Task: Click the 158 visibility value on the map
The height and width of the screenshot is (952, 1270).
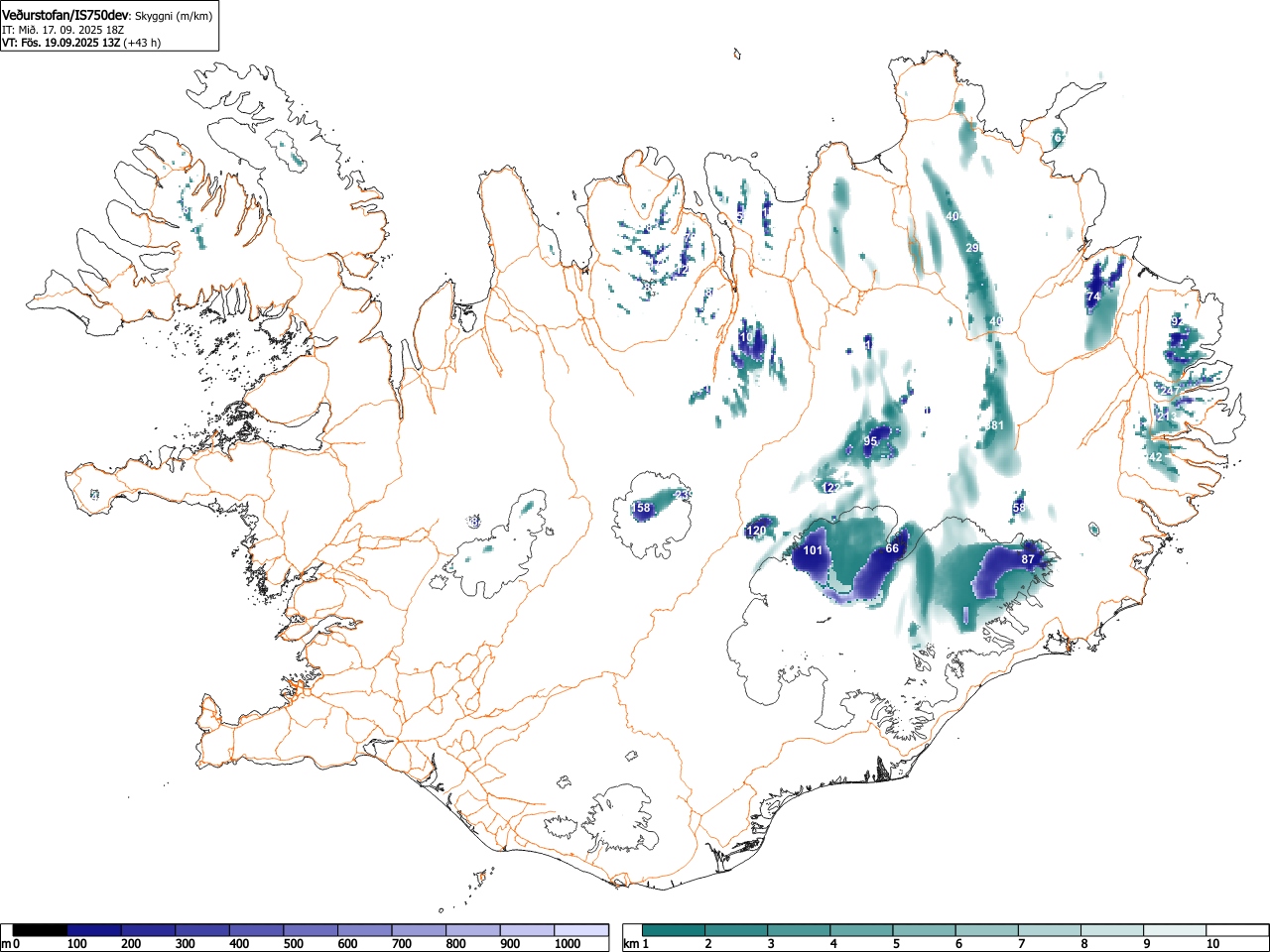Action: click(x=642, y=508)
